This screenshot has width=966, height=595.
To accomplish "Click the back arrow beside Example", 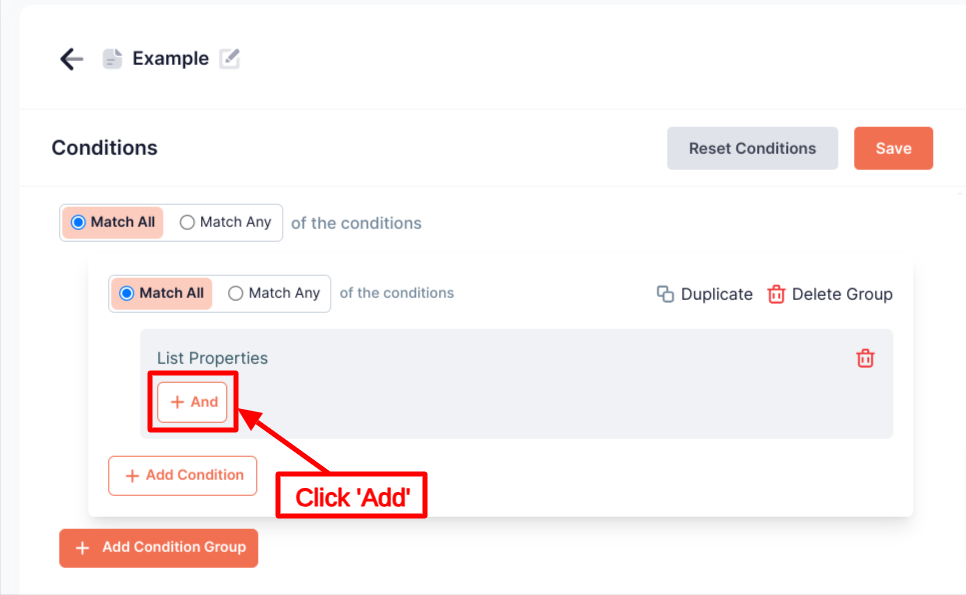I will (71, 59).
